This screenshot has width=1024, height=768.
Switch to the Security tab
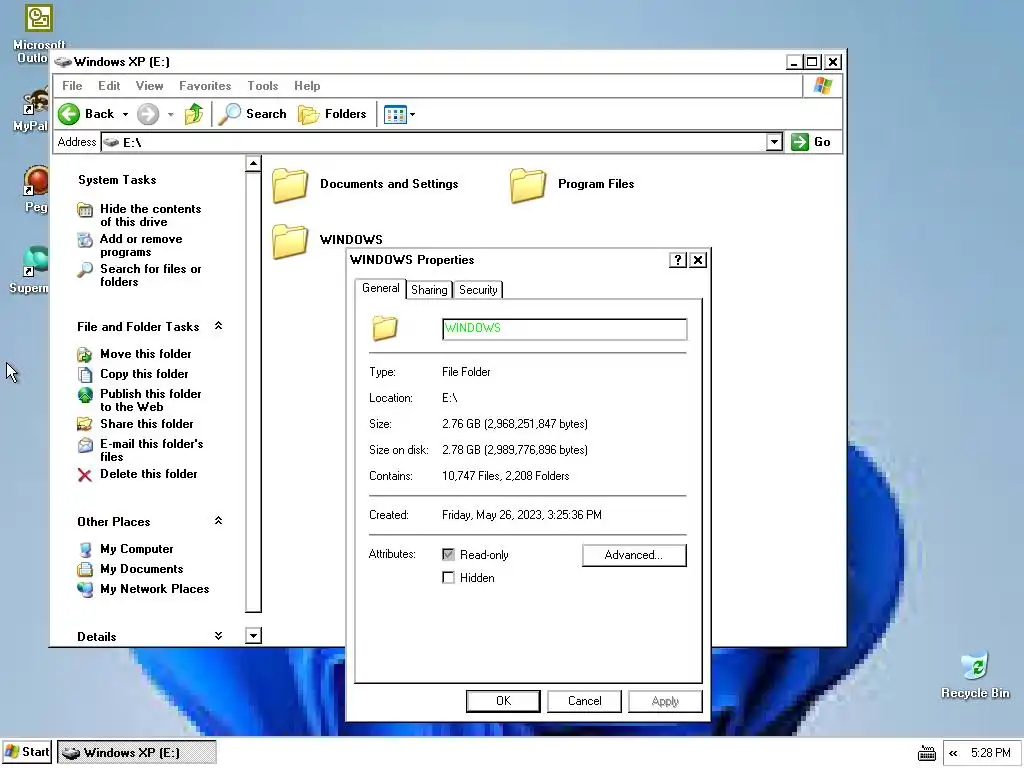(x=478, y=290)
